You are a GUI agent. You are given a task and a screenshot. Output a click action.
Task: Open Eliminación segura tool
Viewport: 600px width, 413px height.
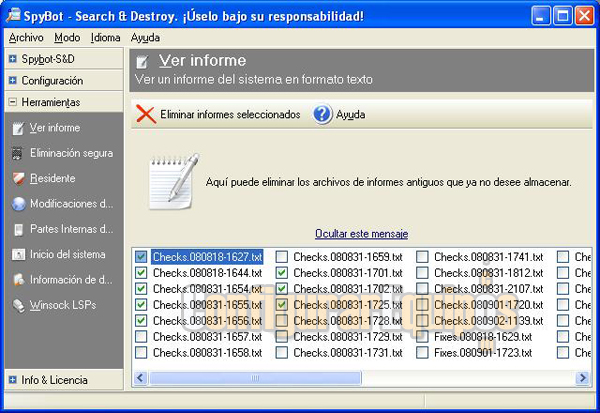72,153
